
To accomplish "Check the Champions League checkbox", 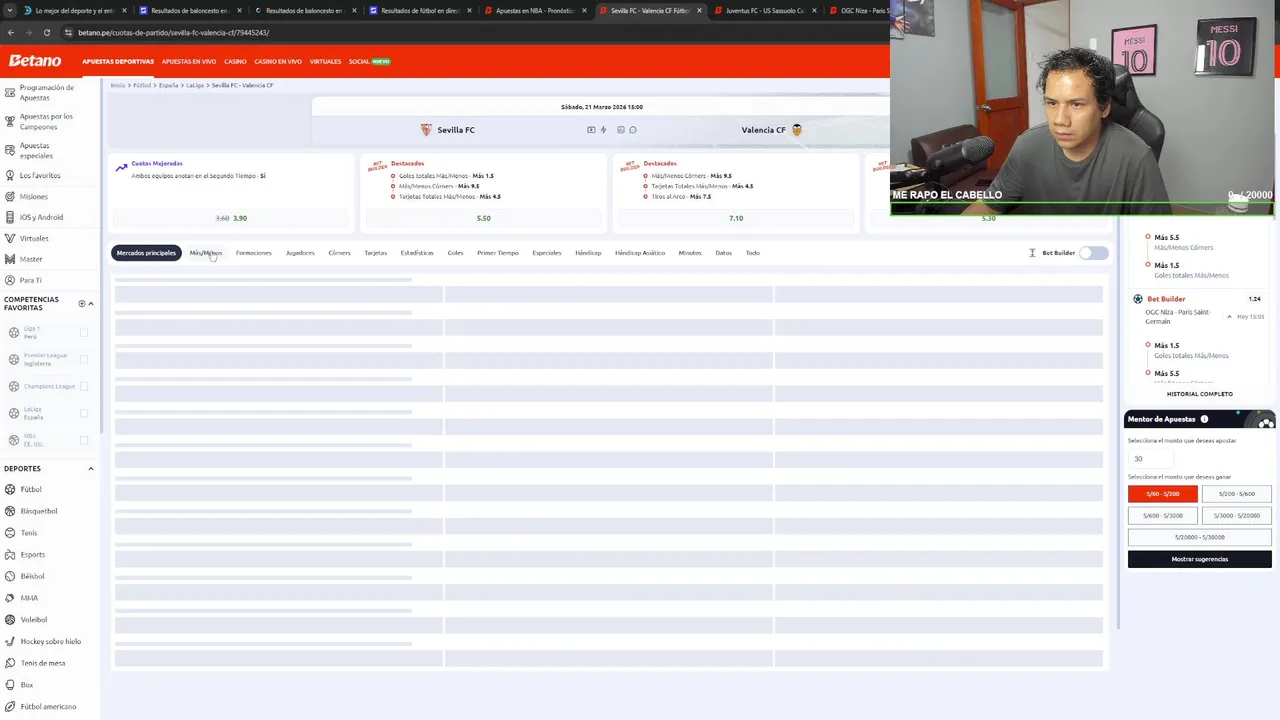I will (84, 386).
